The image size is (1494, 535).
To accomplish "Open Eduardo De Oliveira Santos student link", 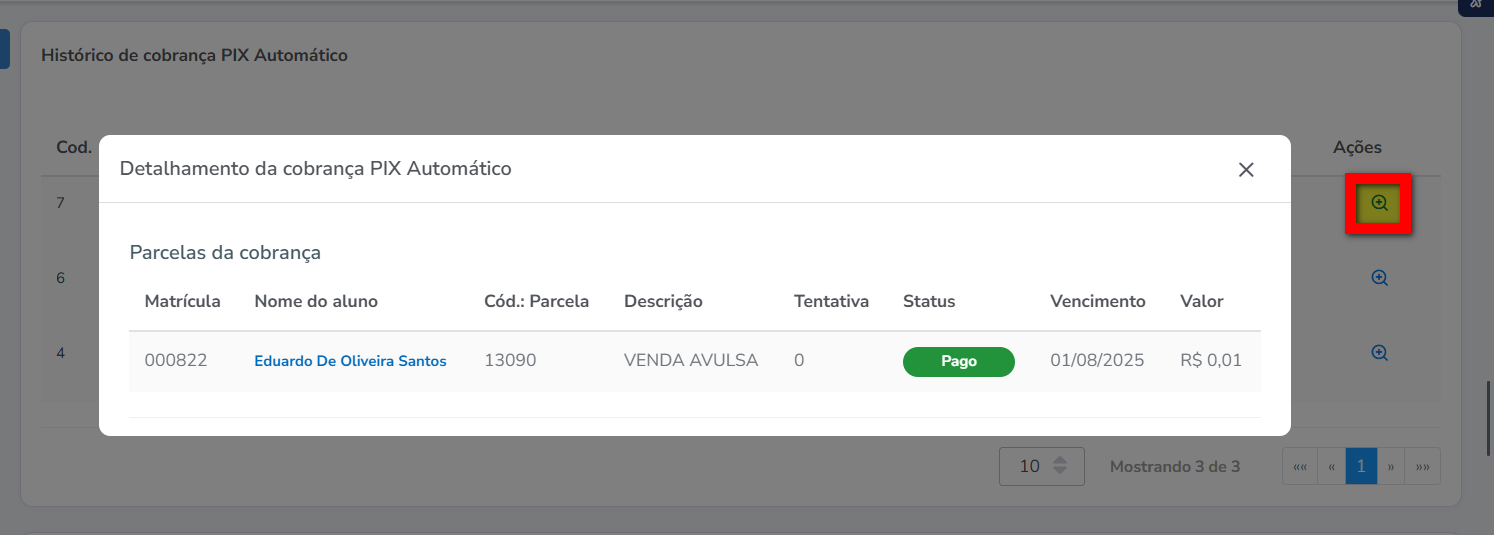I will click(x=350, y=361).
